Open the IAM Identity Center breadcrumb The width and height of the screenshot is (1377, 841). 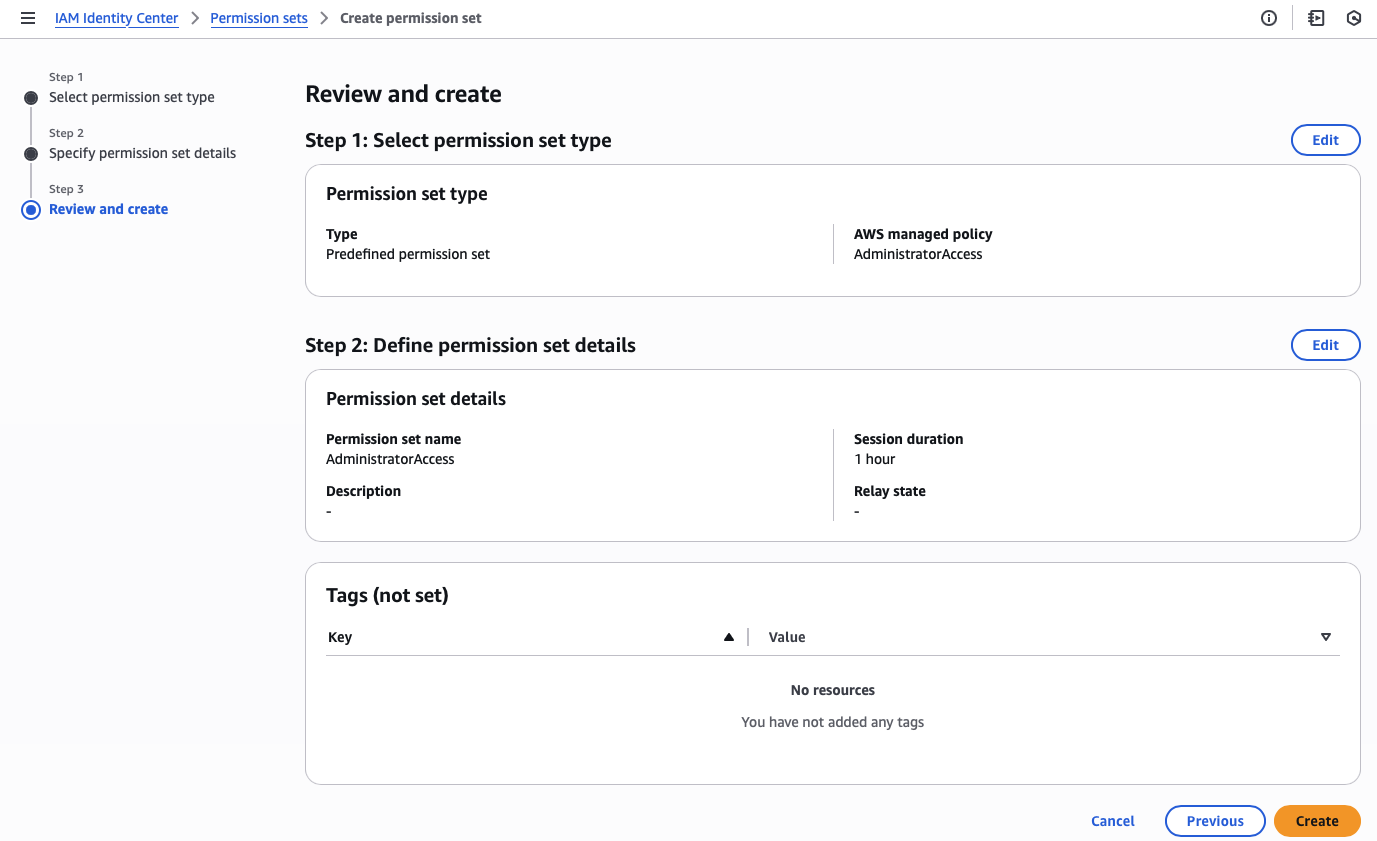point(116,18)
